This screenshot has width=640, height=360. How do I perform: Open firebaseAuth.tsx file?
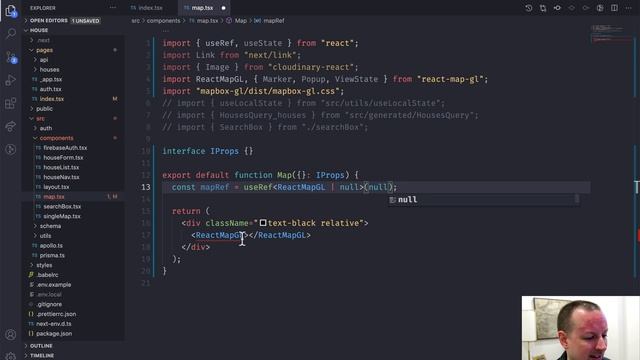pyautogui.click(x=65, y=148)
